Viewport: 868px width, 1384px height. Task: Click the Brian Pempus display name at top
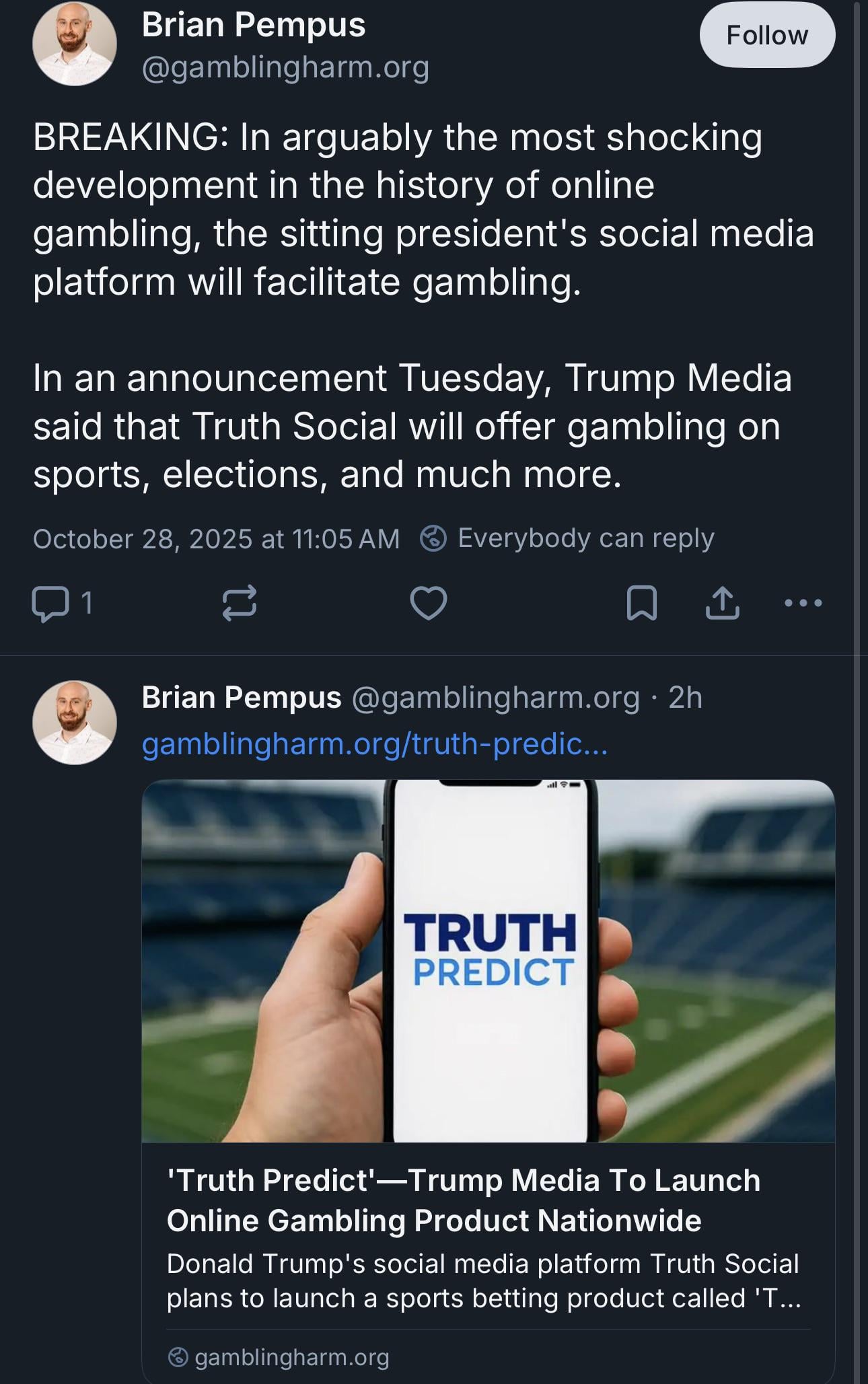(254, 25)
